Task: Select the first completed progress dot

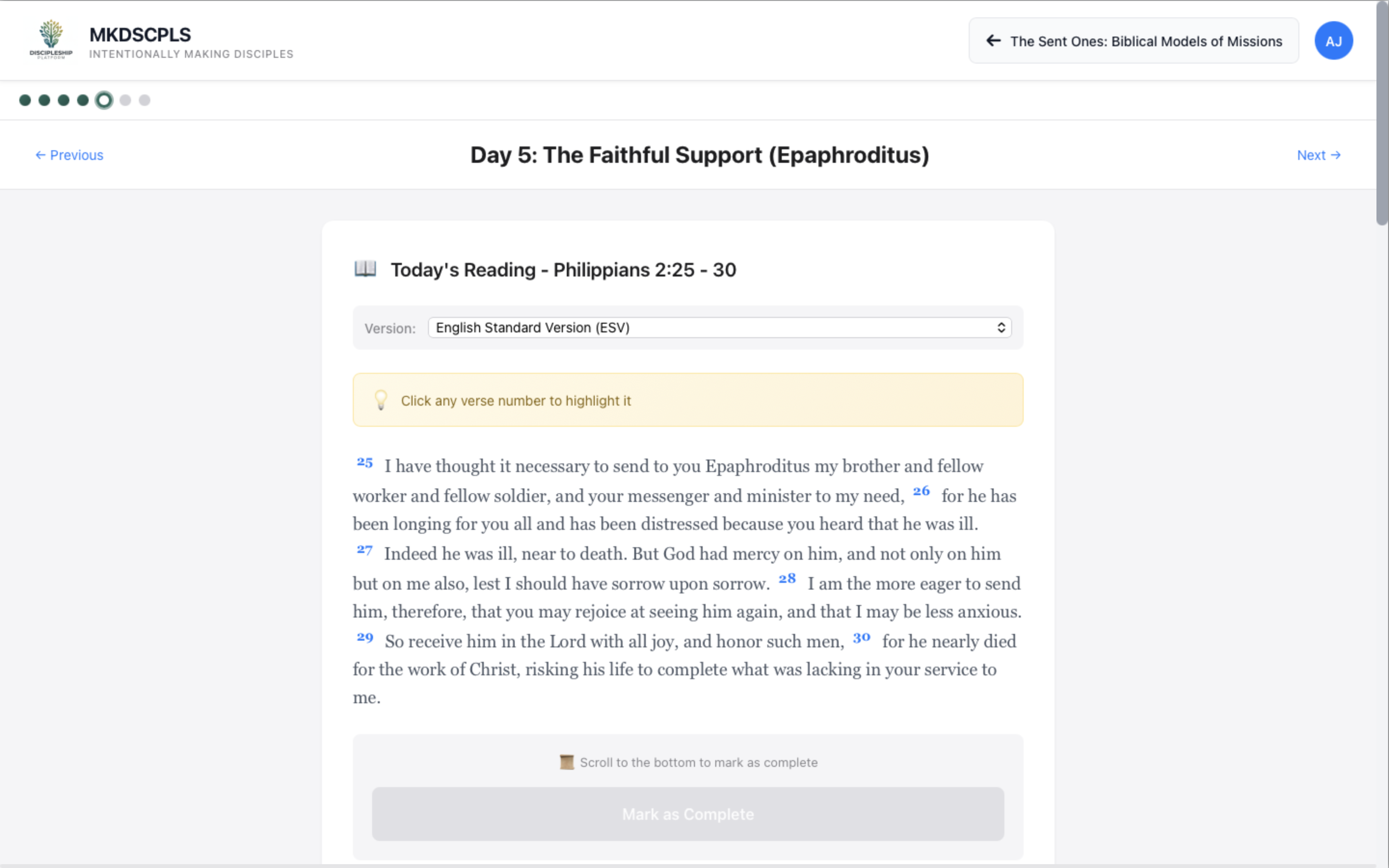Action: click(24, 100)
